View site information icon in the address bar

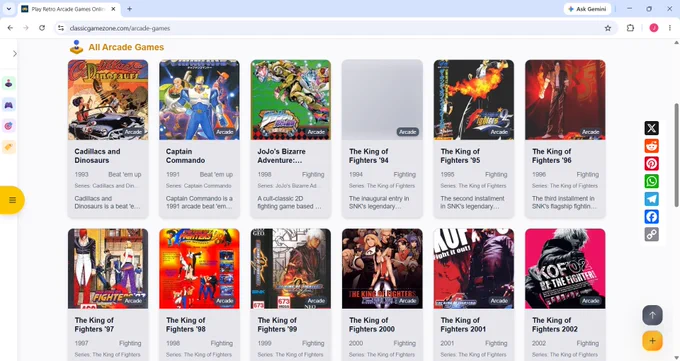pos(61,28)
